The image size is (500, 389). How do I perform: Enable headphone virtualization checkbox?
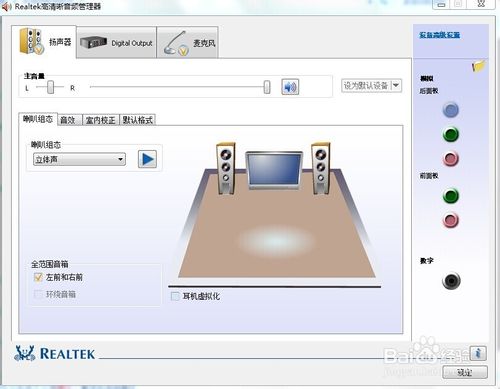point(175,296)
